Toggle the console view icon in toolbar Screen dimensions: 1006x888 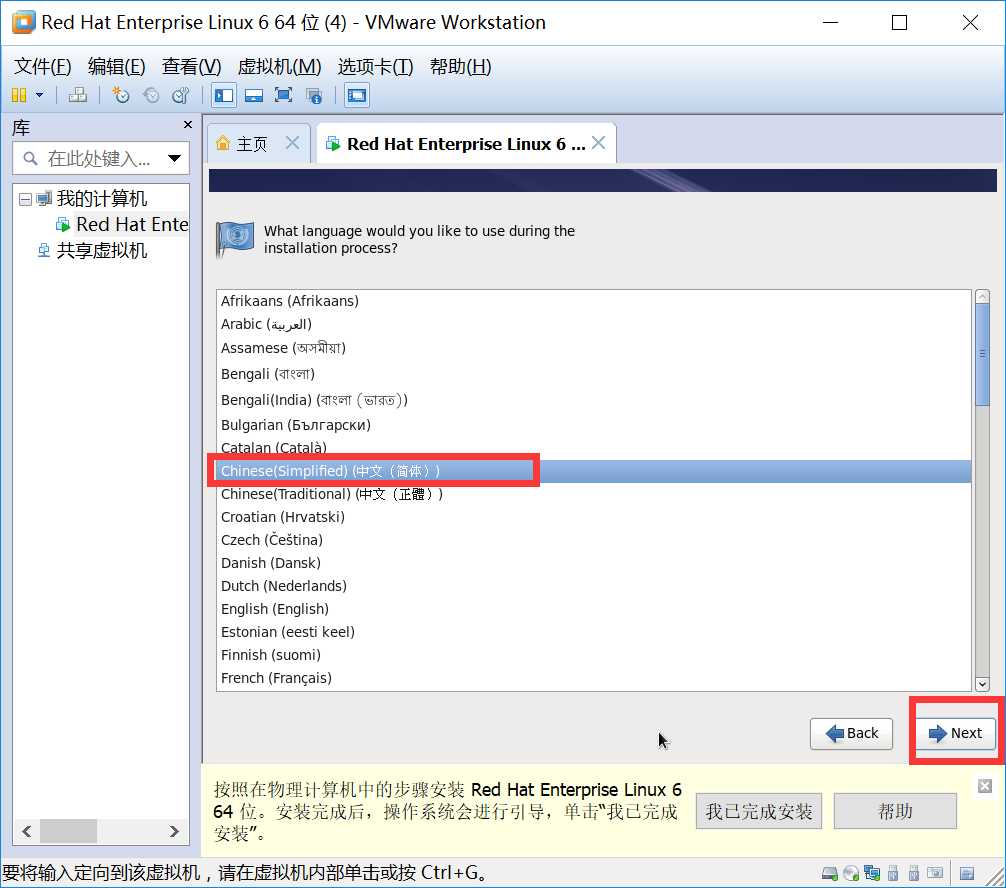[x=357, y=96]
